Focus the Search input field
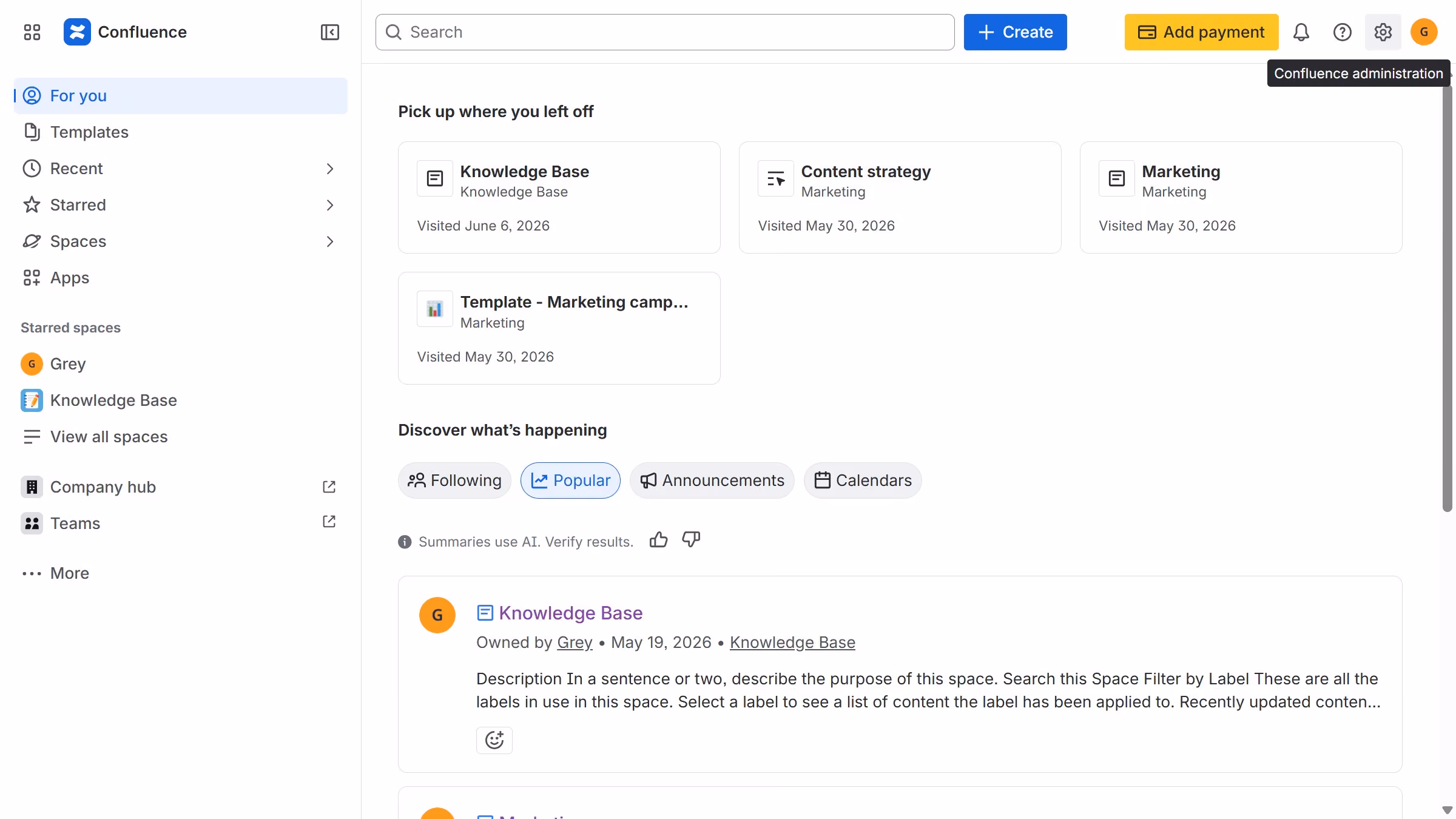The image size is (1456, 819). 665,32
